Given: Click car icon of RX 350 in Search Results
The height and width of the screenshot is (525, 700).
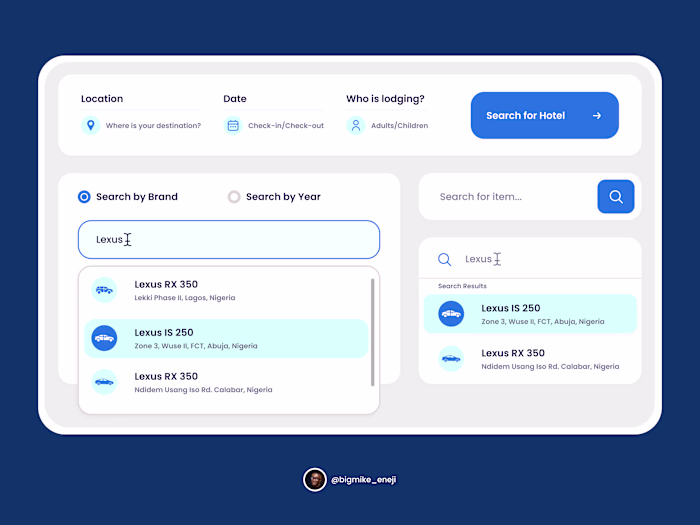Looking at the screenshot, I should [451, 358].
